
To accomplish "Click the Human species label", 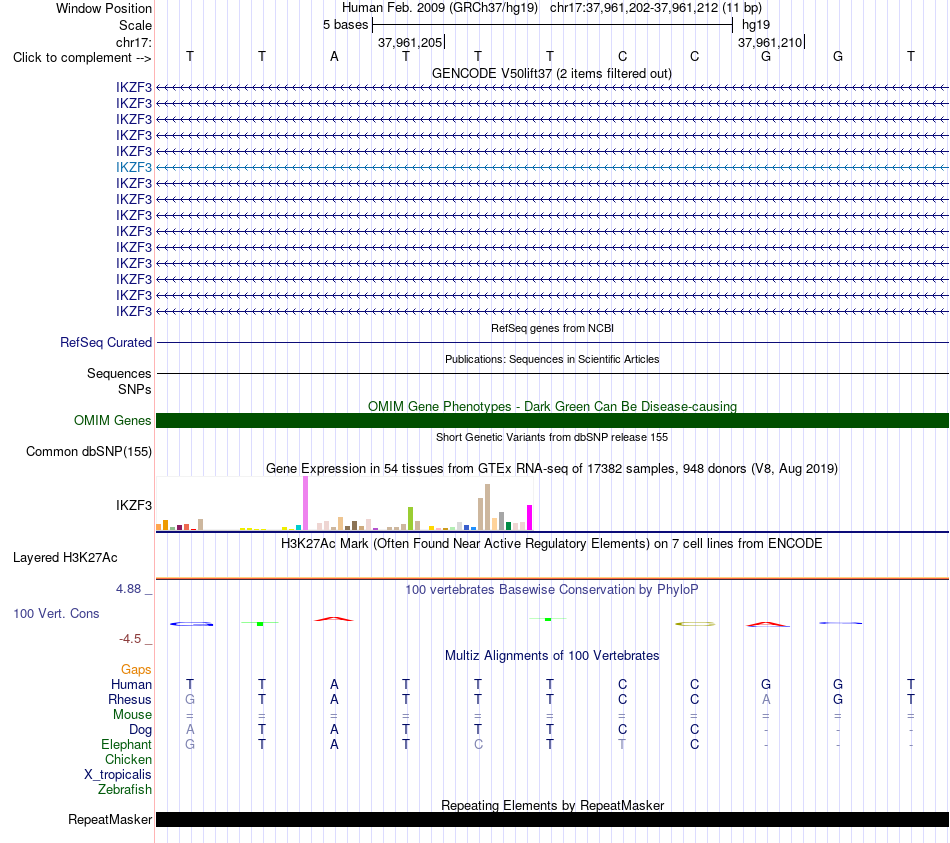I will (131, 684).
